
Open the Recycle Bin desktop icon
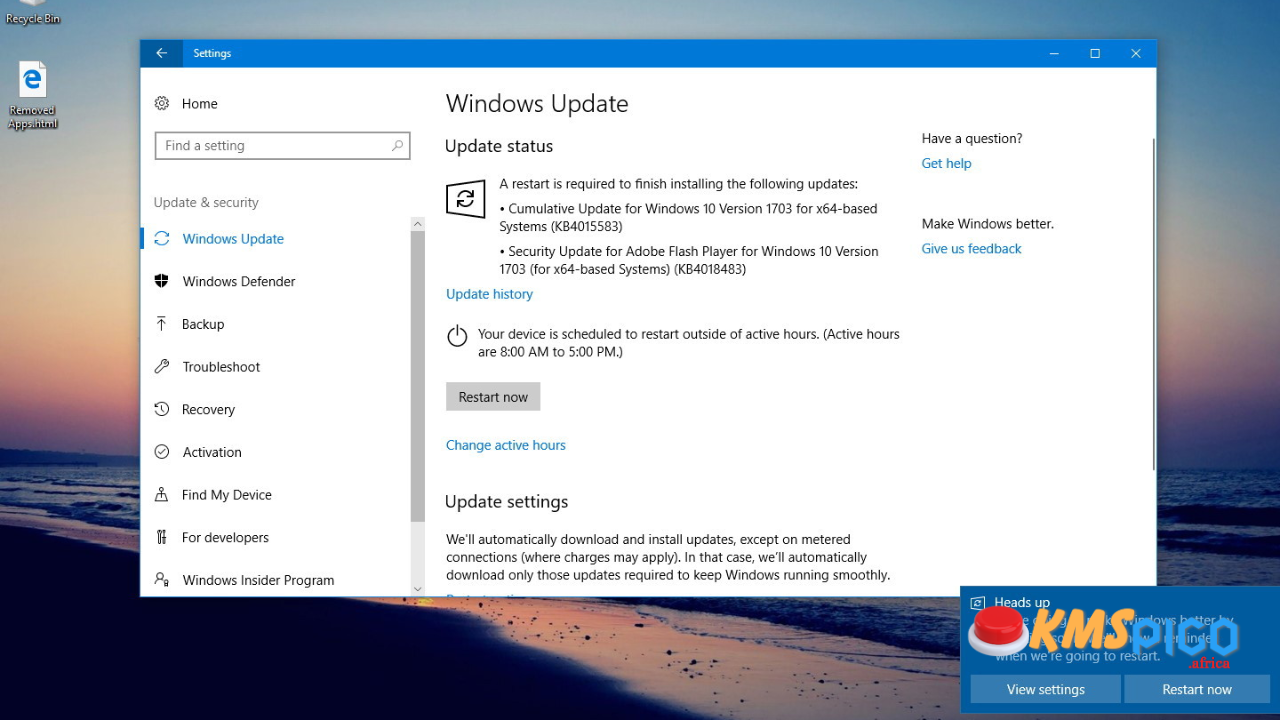point(33,13)
